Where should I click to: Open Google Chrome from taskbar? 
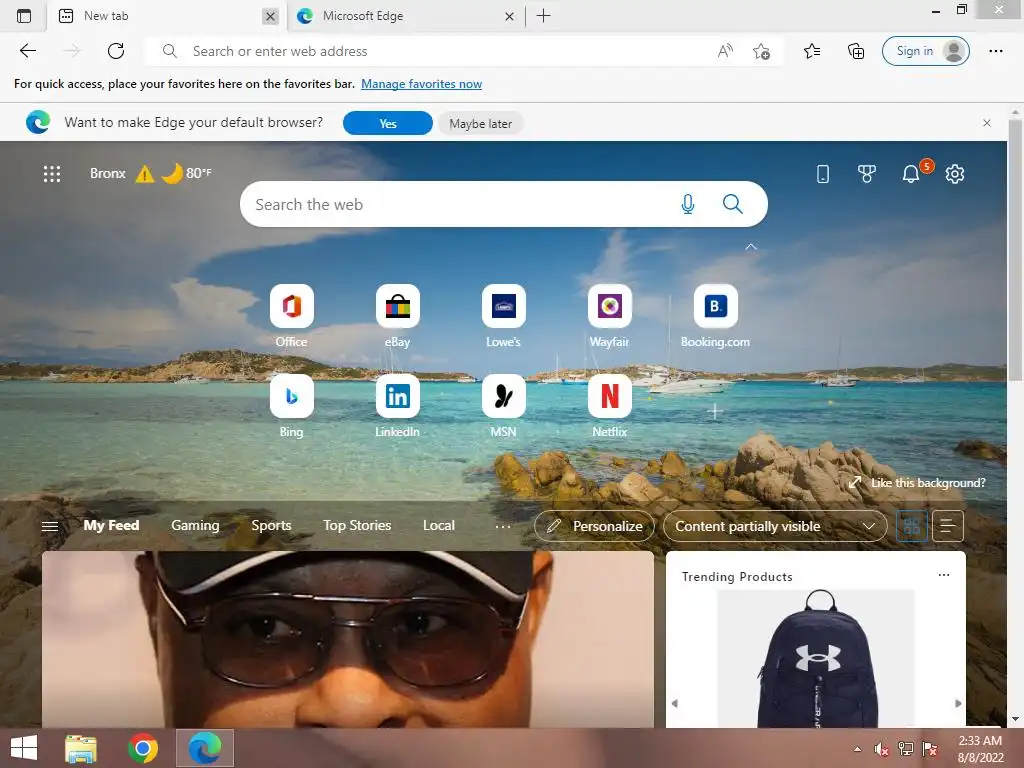click(x=143, y=748)
